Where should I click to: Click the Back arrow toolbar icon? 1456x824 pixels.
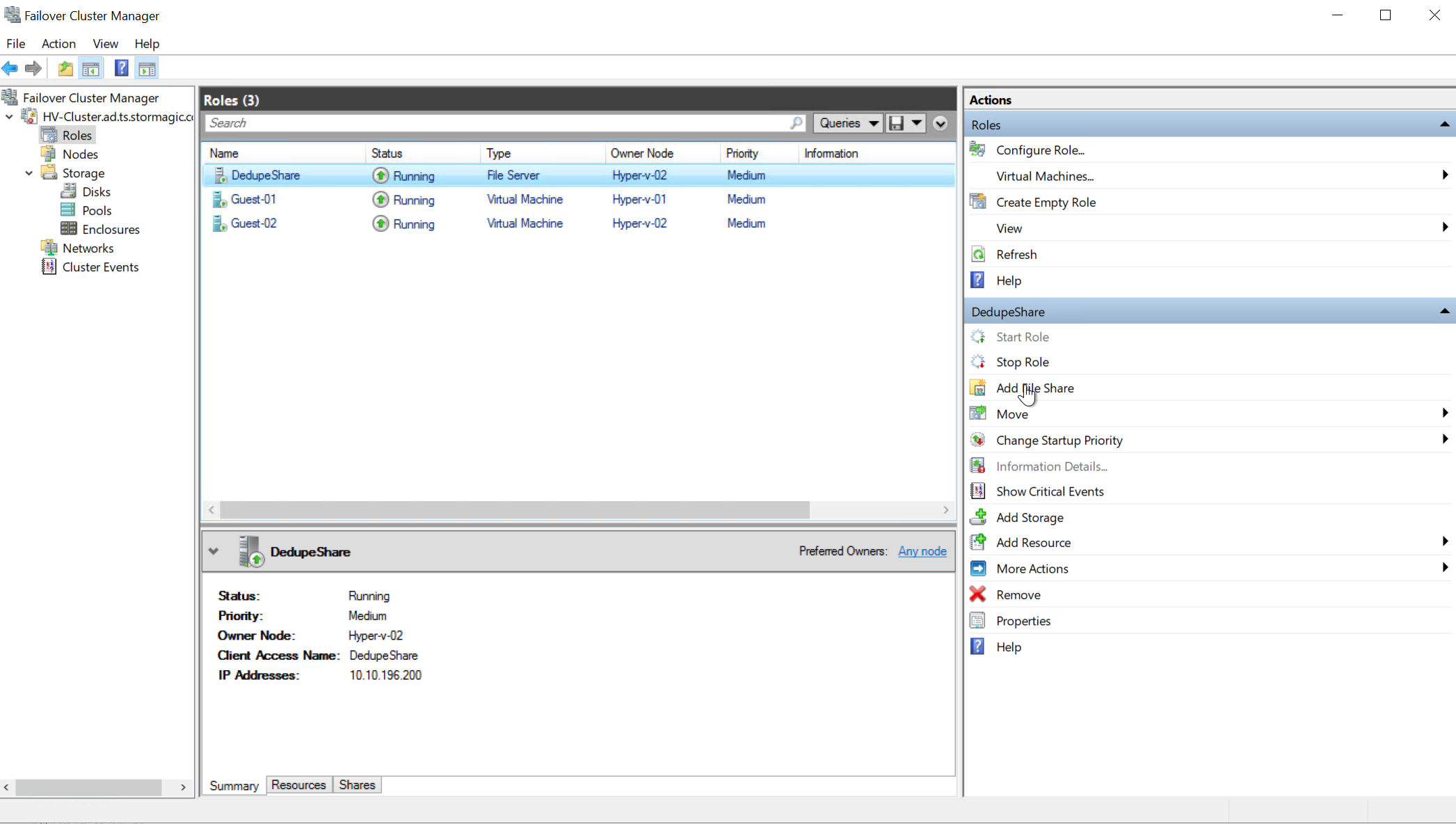pos(10,68)
